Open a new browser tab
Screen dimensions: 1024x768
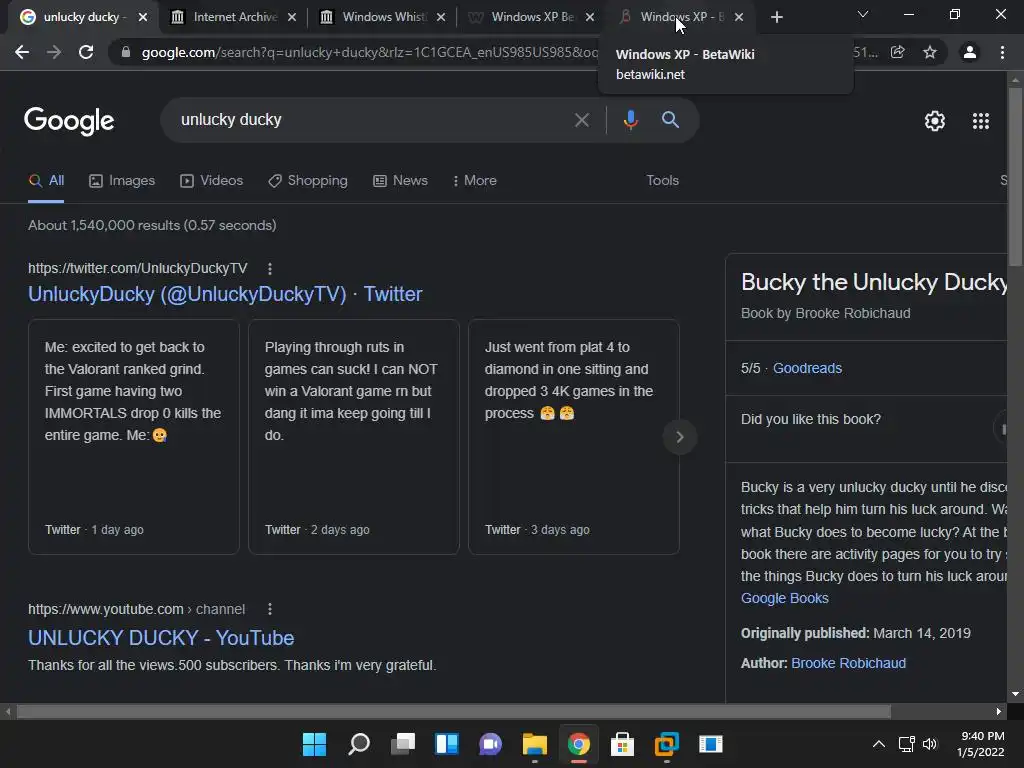click(776, 17)
